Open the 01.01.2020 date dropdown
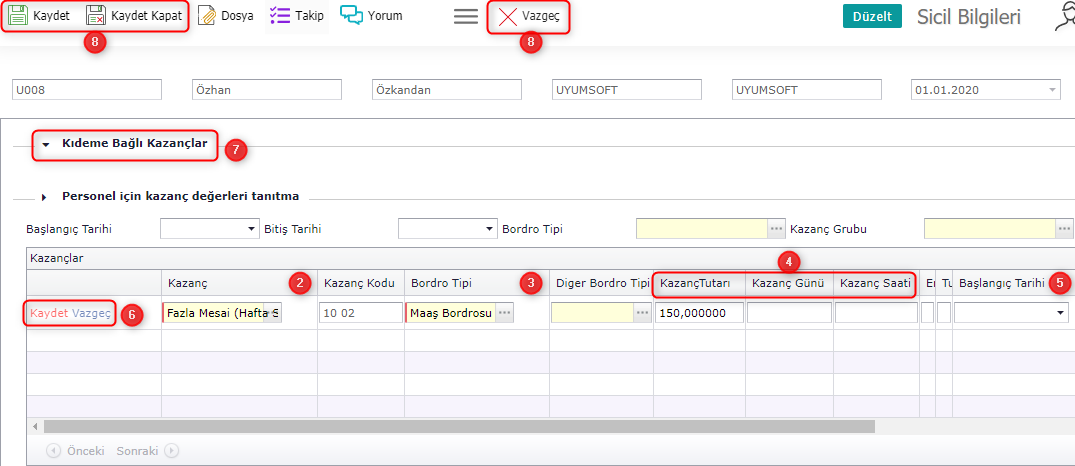Image resolution: width=1075 pixels, height=466 pixels. pyautogui.click(x=1051, y=90)
